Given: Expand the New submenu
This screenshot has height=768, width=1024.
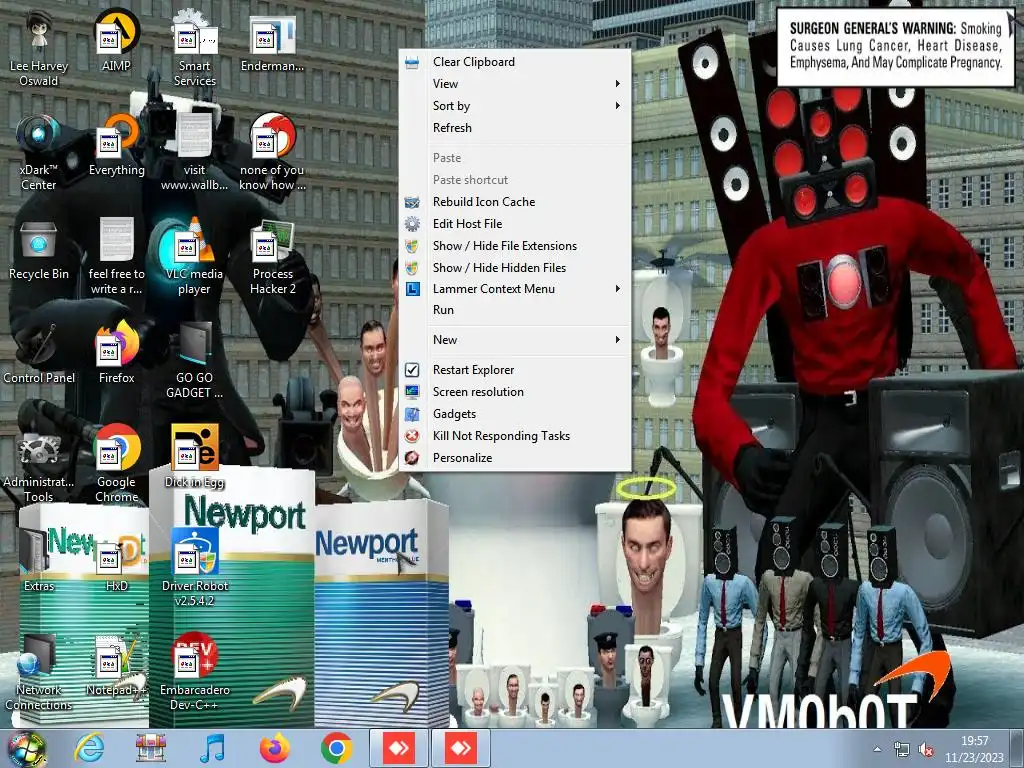Looking at the screenshot, I should coord(515,340).
